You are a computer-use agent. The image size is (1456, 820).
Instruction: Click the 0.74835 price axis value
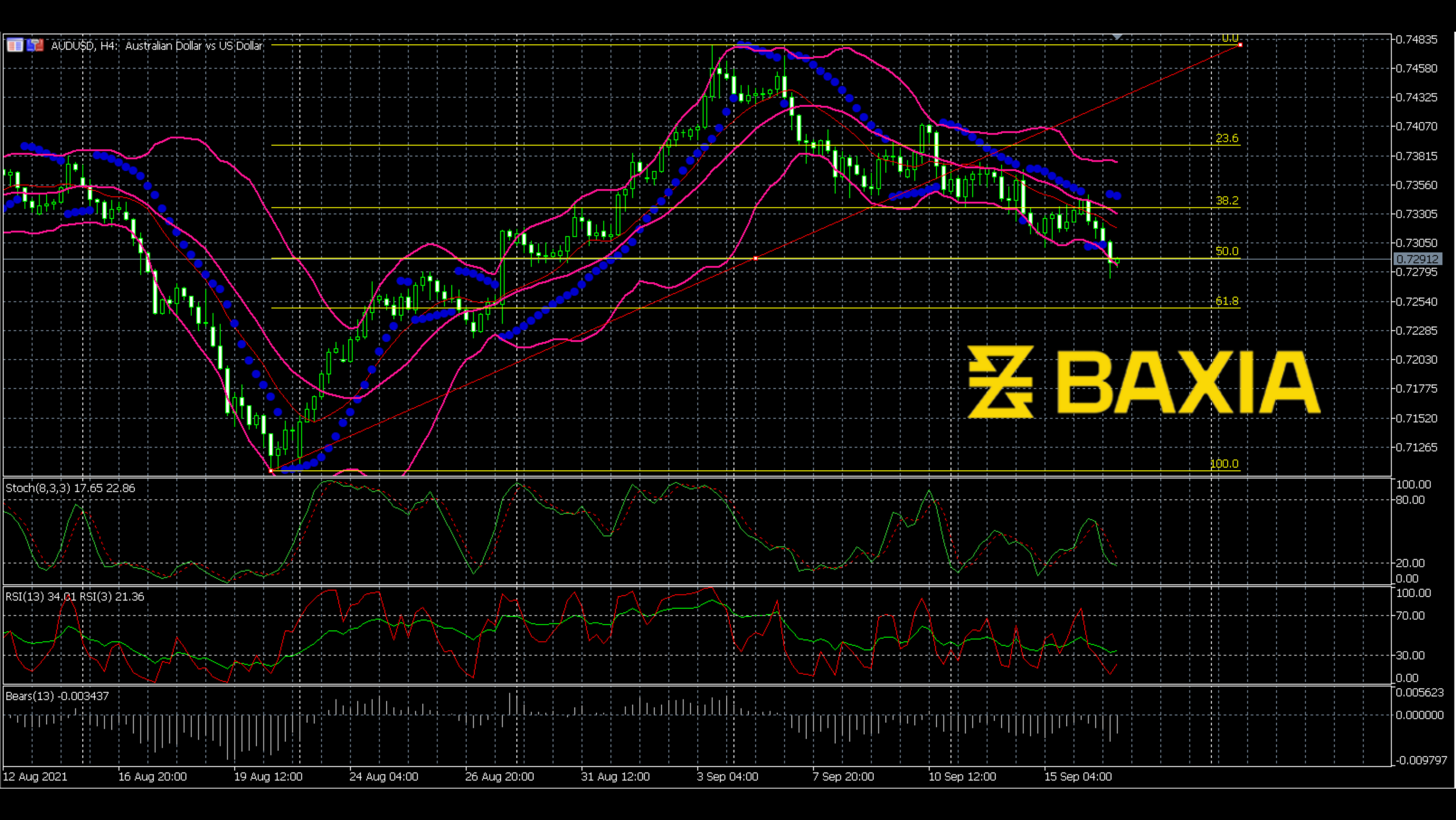point(1419,40)
